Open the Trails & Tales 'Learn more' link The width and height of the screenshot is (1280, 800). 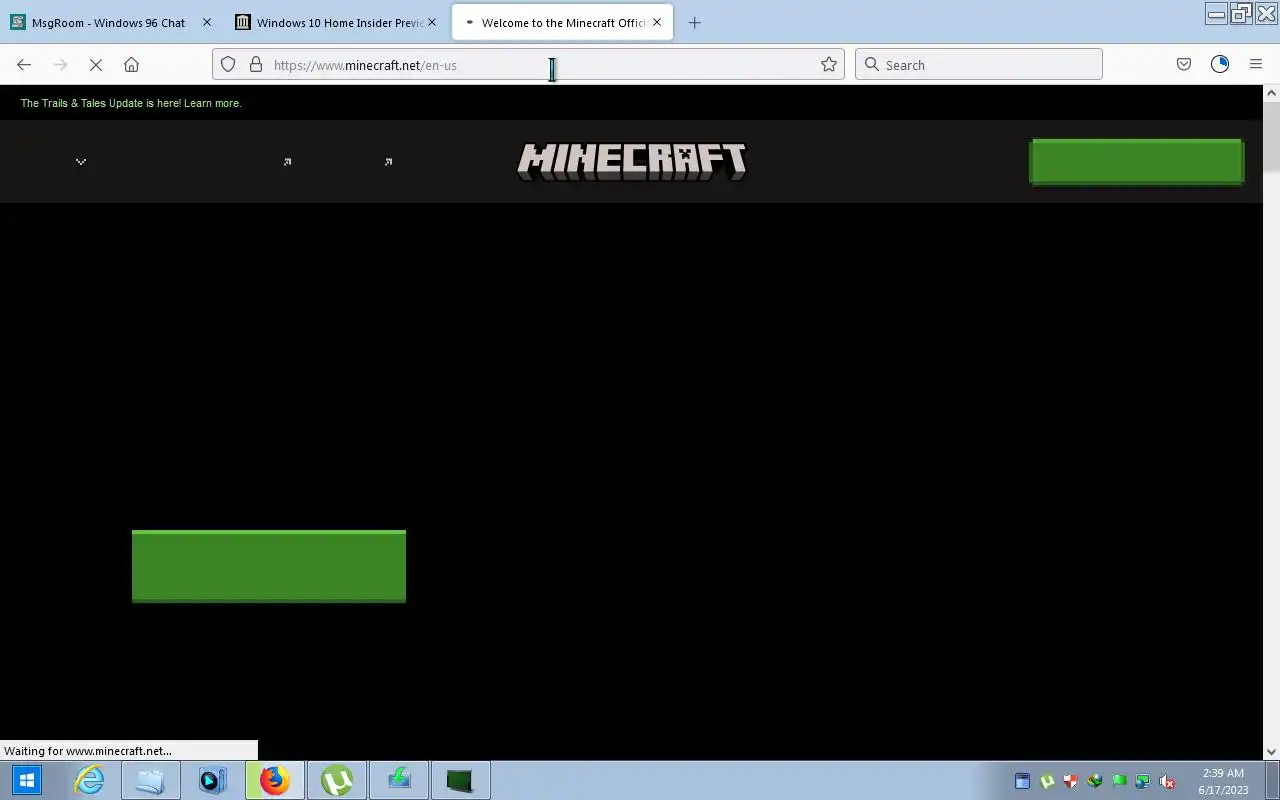212,103
